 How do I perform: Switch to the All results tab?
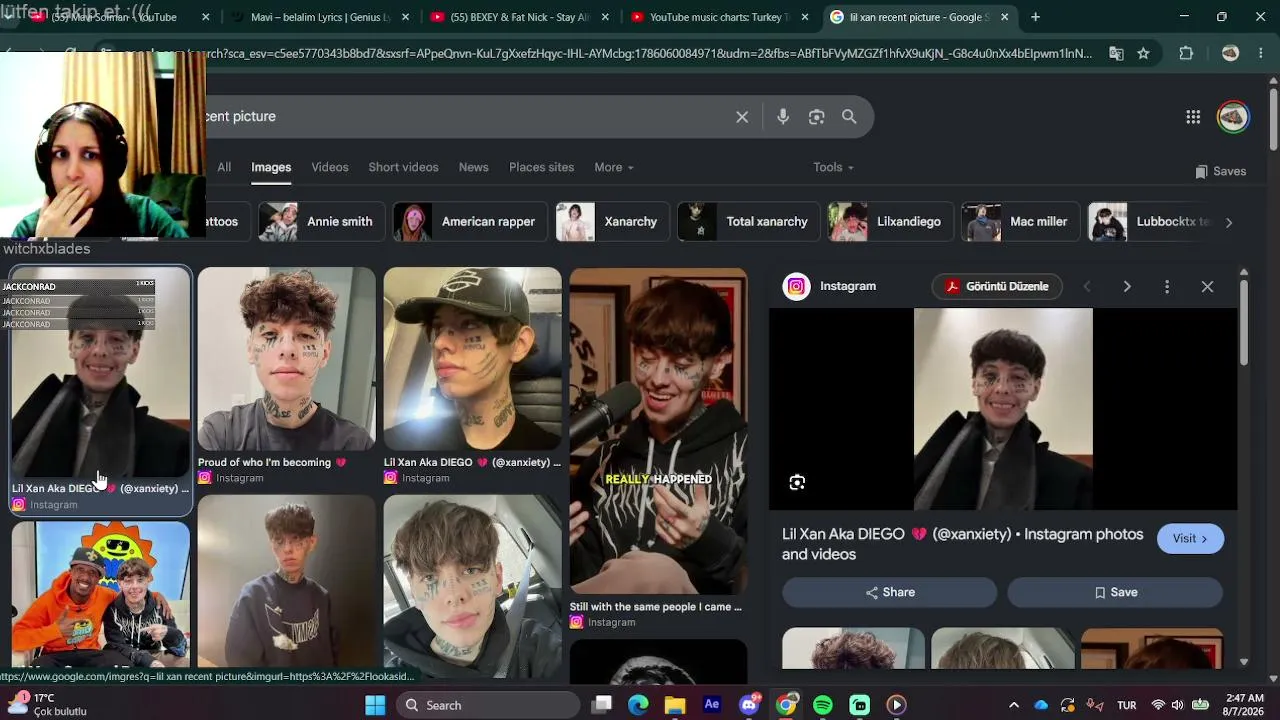[224, 167]
